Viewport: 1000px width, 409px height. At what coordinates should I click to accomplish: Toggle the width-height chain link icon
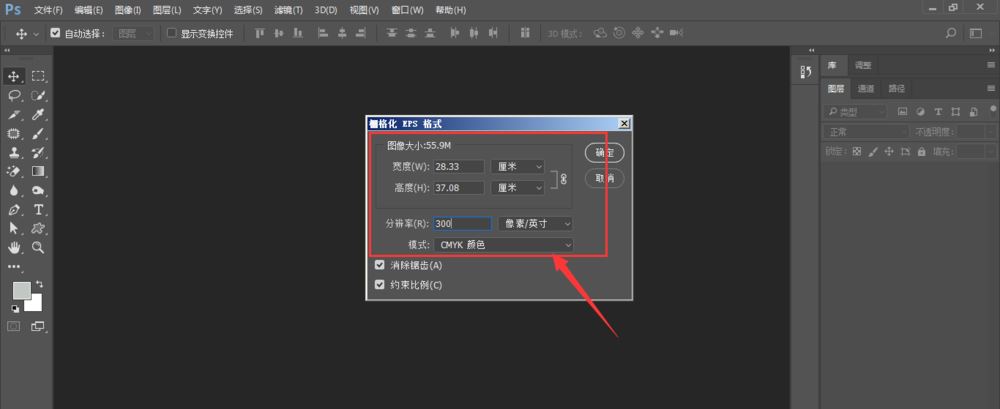pos(563,179)
